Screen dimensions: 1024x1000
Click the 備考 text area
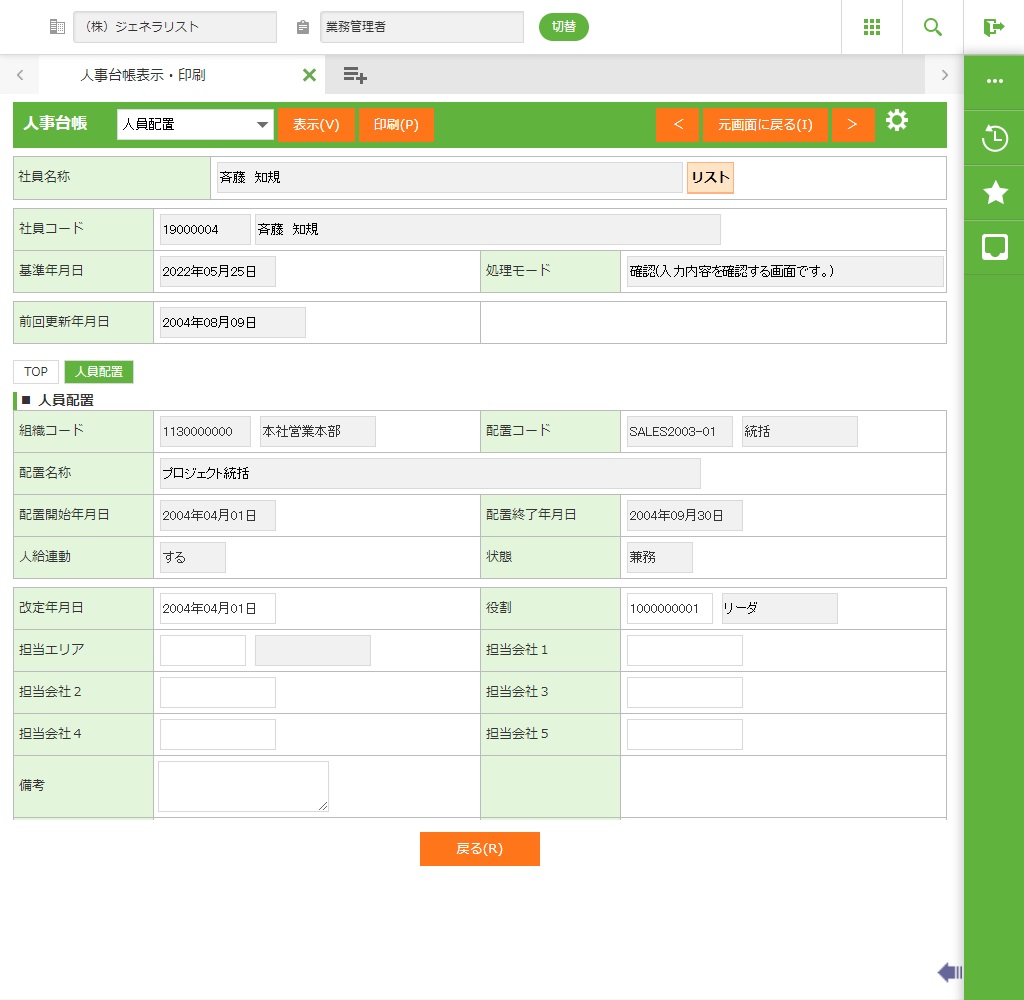[243, 786]
